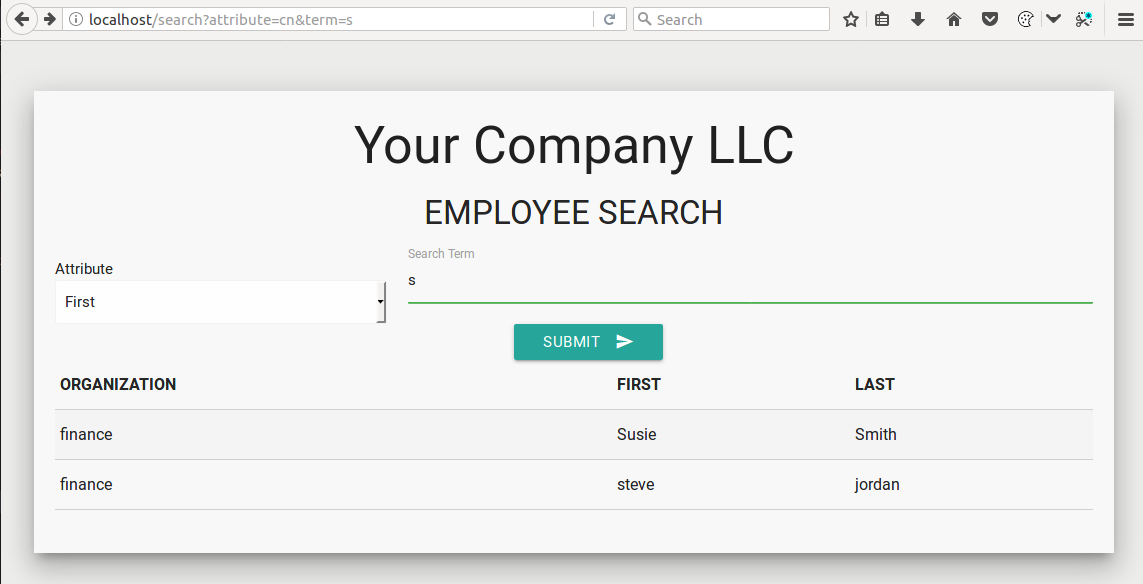Bookmark this page with the star icon

pyautogui.click(x=851, y=20)
